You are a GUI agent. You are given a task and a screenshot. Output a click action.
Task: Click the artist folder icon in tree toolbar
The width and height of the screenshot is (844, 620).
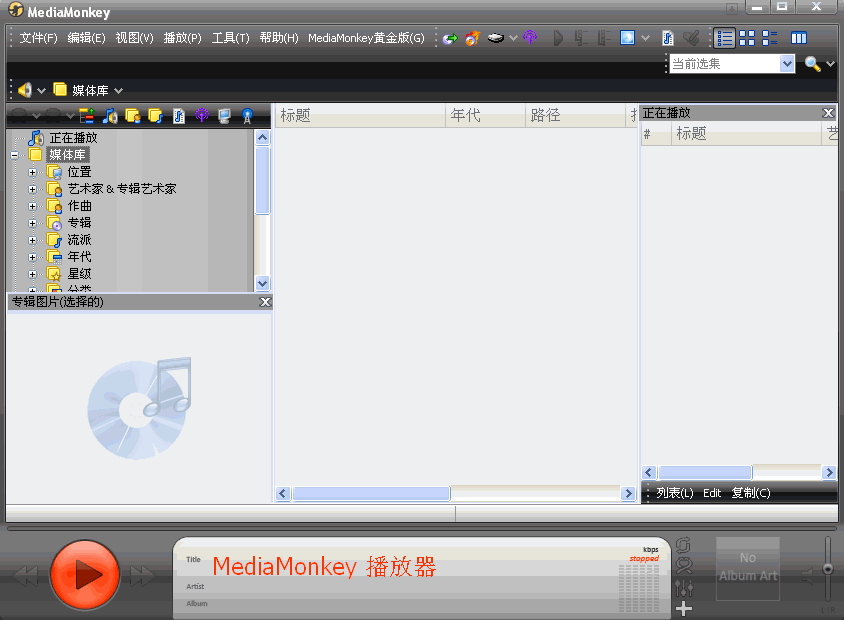[x=132, y=116]
